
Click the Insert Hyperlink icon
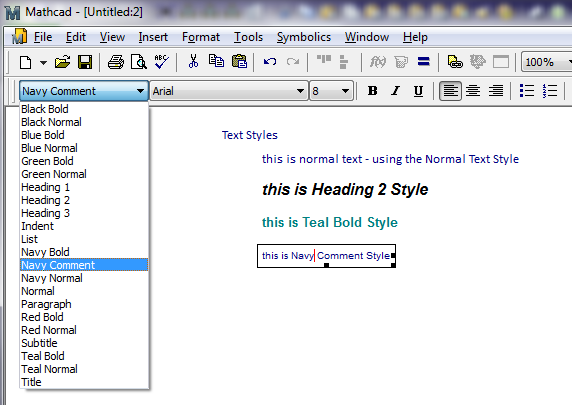pos(455,62)
